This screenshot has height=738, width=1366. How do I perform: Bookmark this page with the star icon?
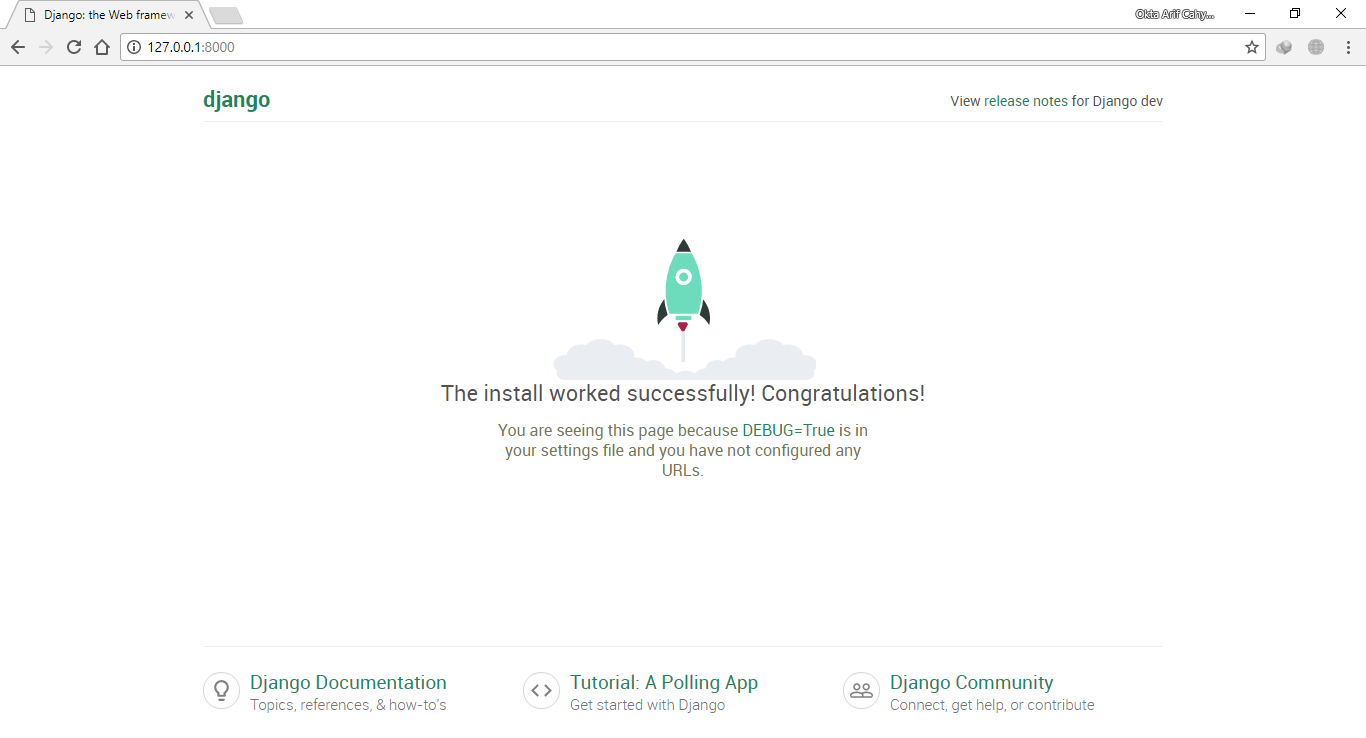pos(1251,47)
